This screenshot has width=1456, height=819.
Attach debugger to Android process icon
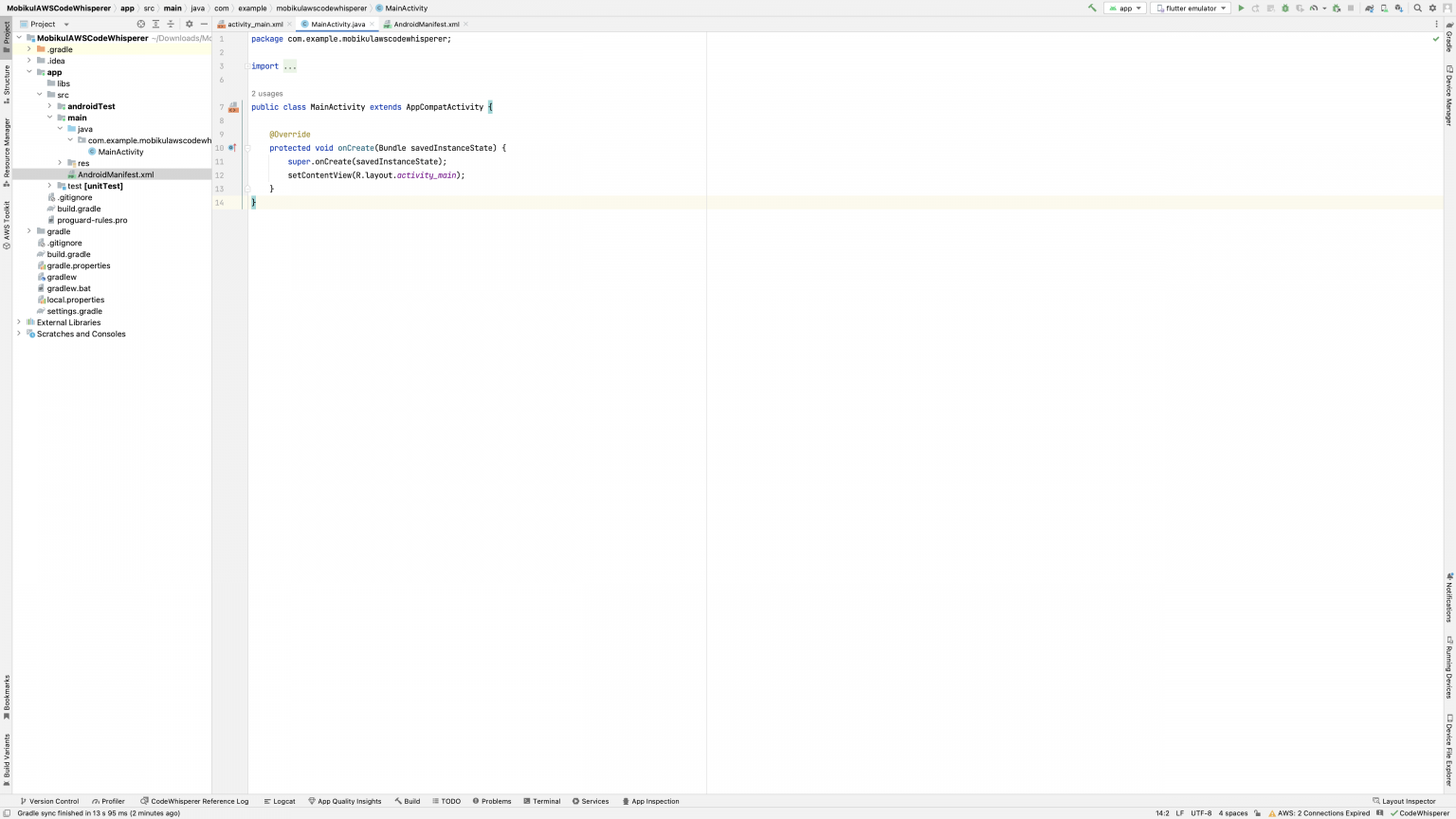click(1337, 9)
